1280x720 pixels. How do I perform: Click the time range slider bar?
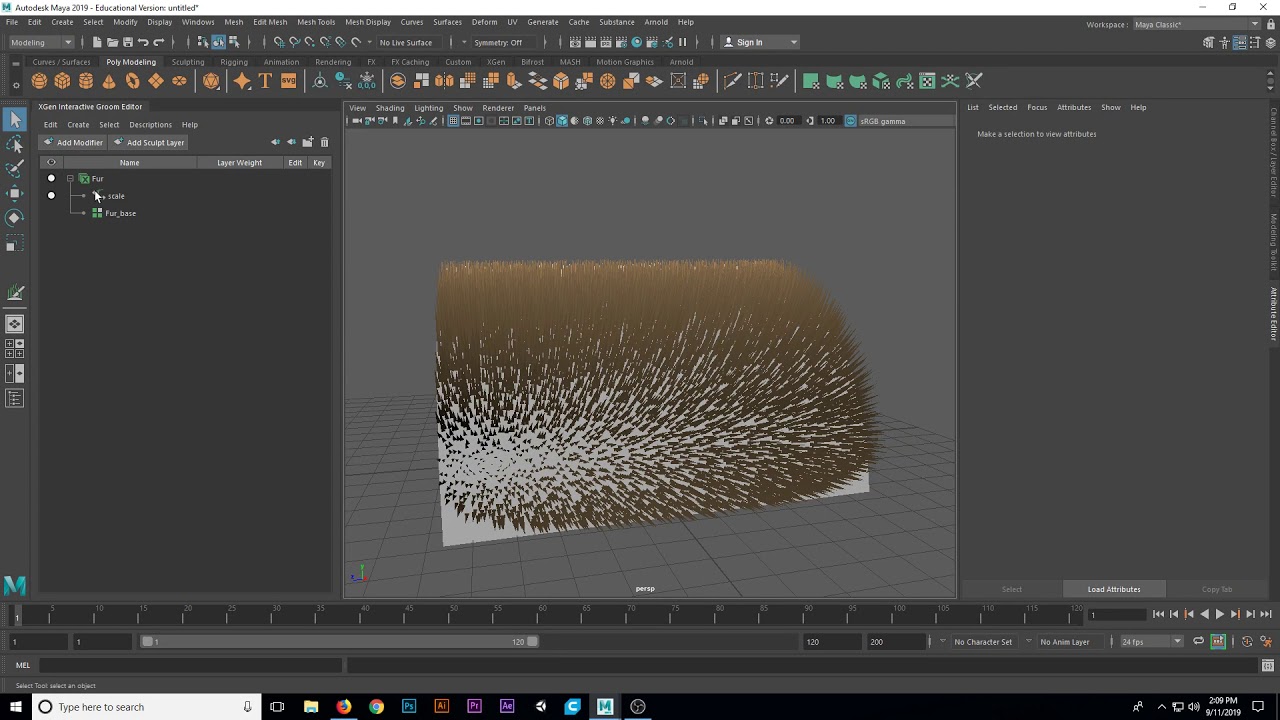340,642
